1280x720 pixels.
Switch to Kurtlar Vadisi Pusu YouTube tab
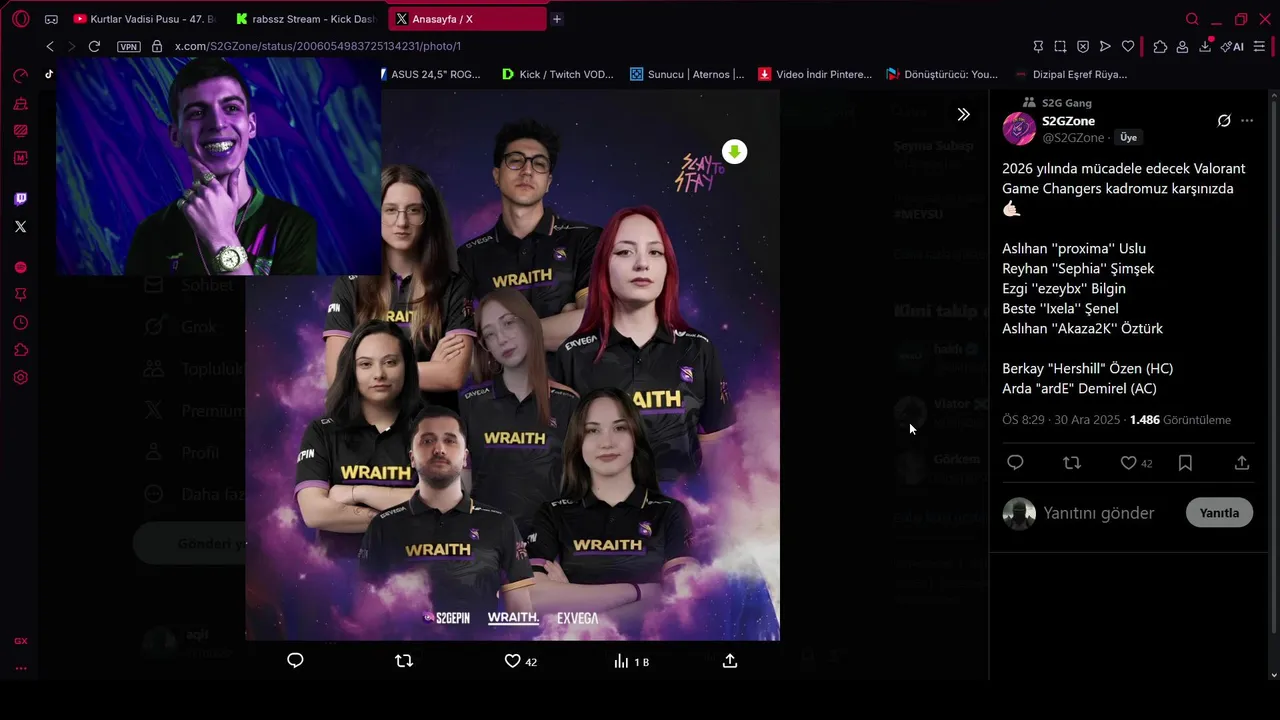coord(144,19)
